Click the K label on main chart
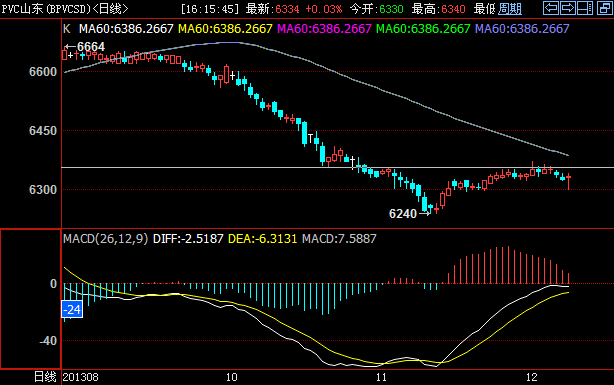 [67, 29]
